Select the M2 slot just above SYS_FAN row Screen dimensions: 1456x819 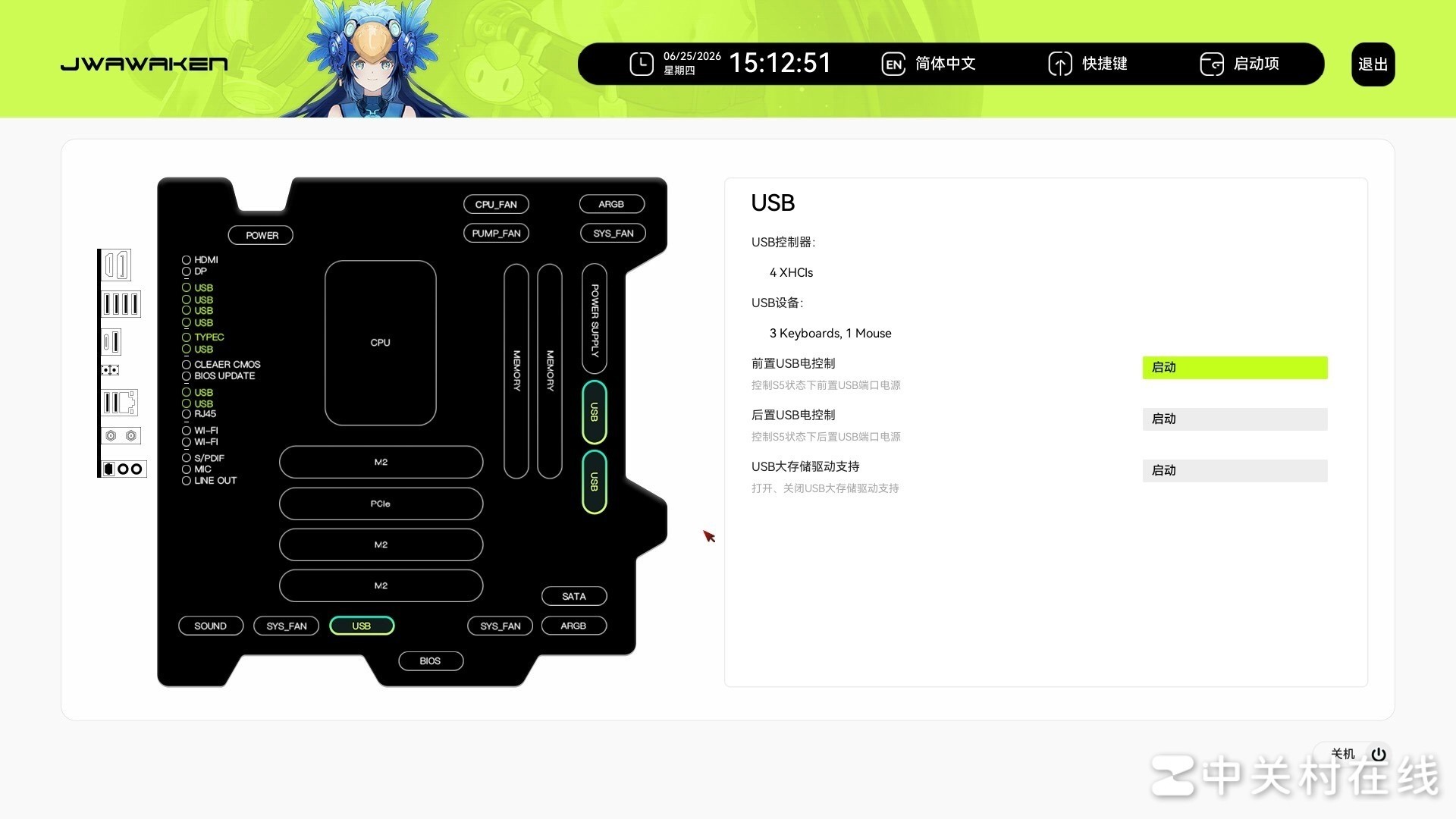(x=381, y=585)
